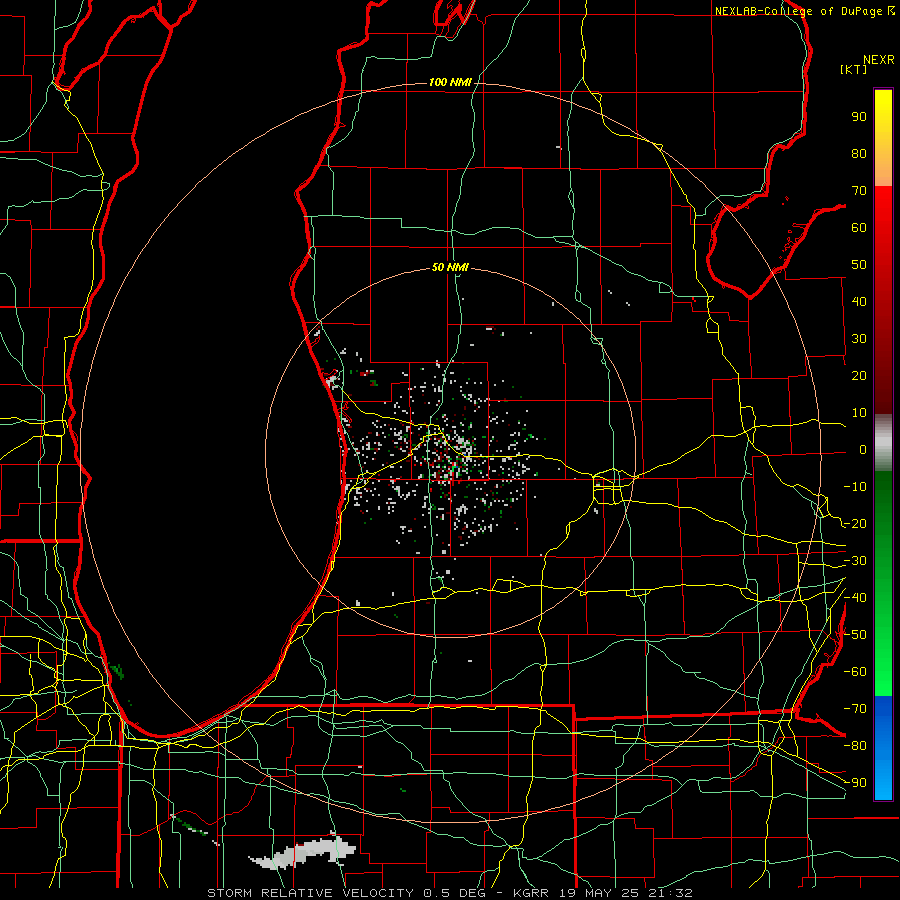
Task: Click the 60 scale value
Action: 859,228
